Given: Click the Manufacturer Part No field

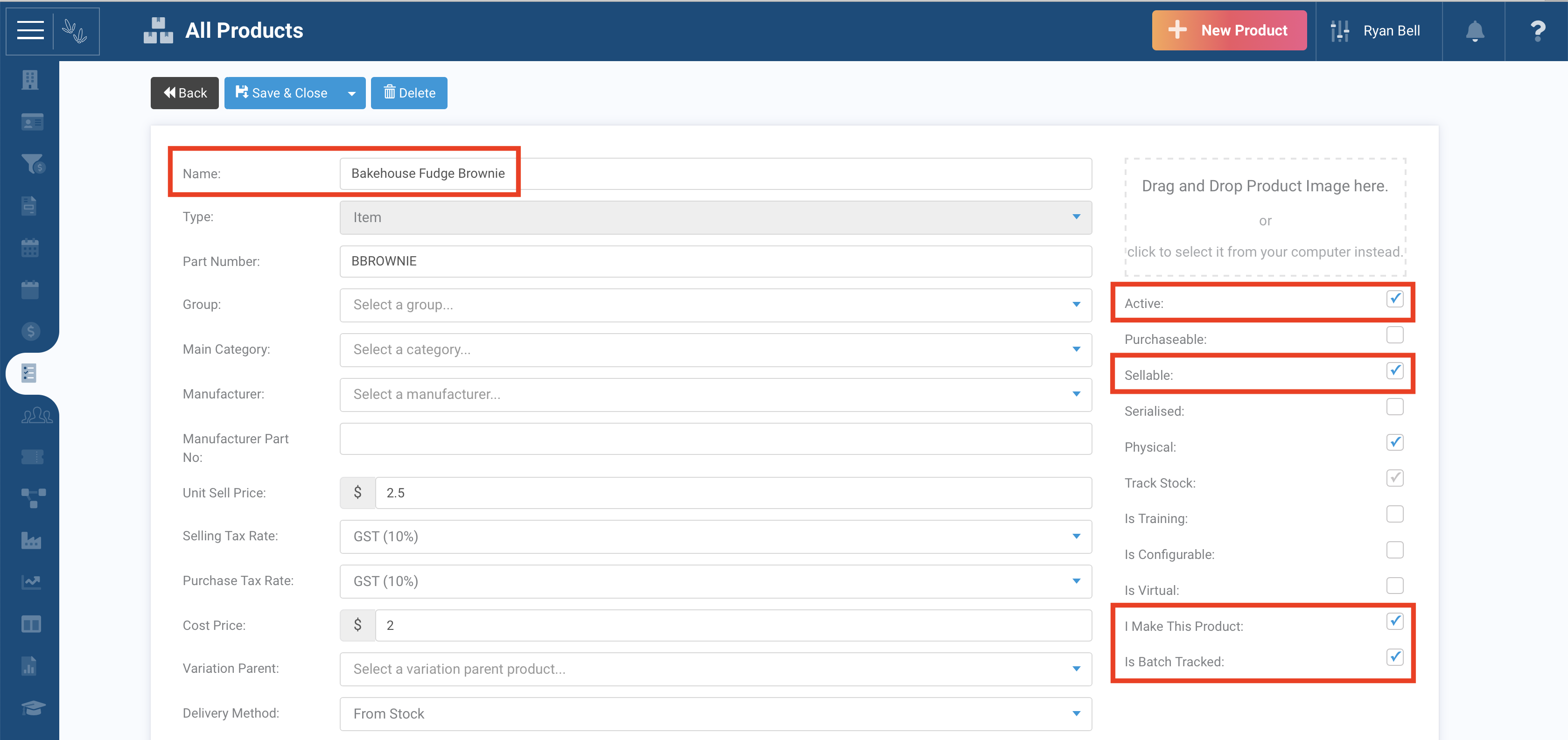Looking at the screenshot, I should 715,440.
